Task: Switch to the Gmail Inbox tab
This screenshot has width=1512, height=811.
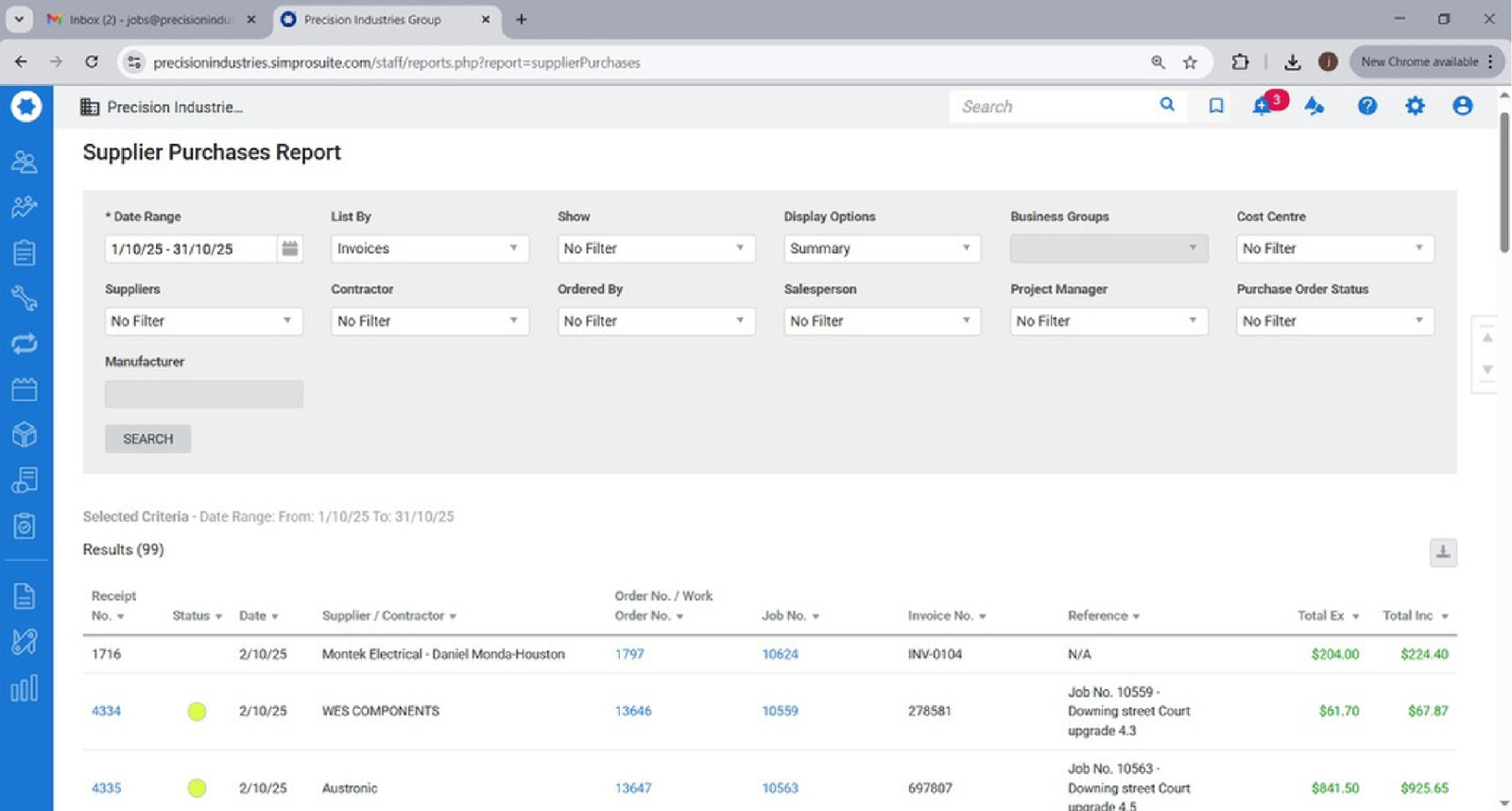Action: [x=151, y=19]
